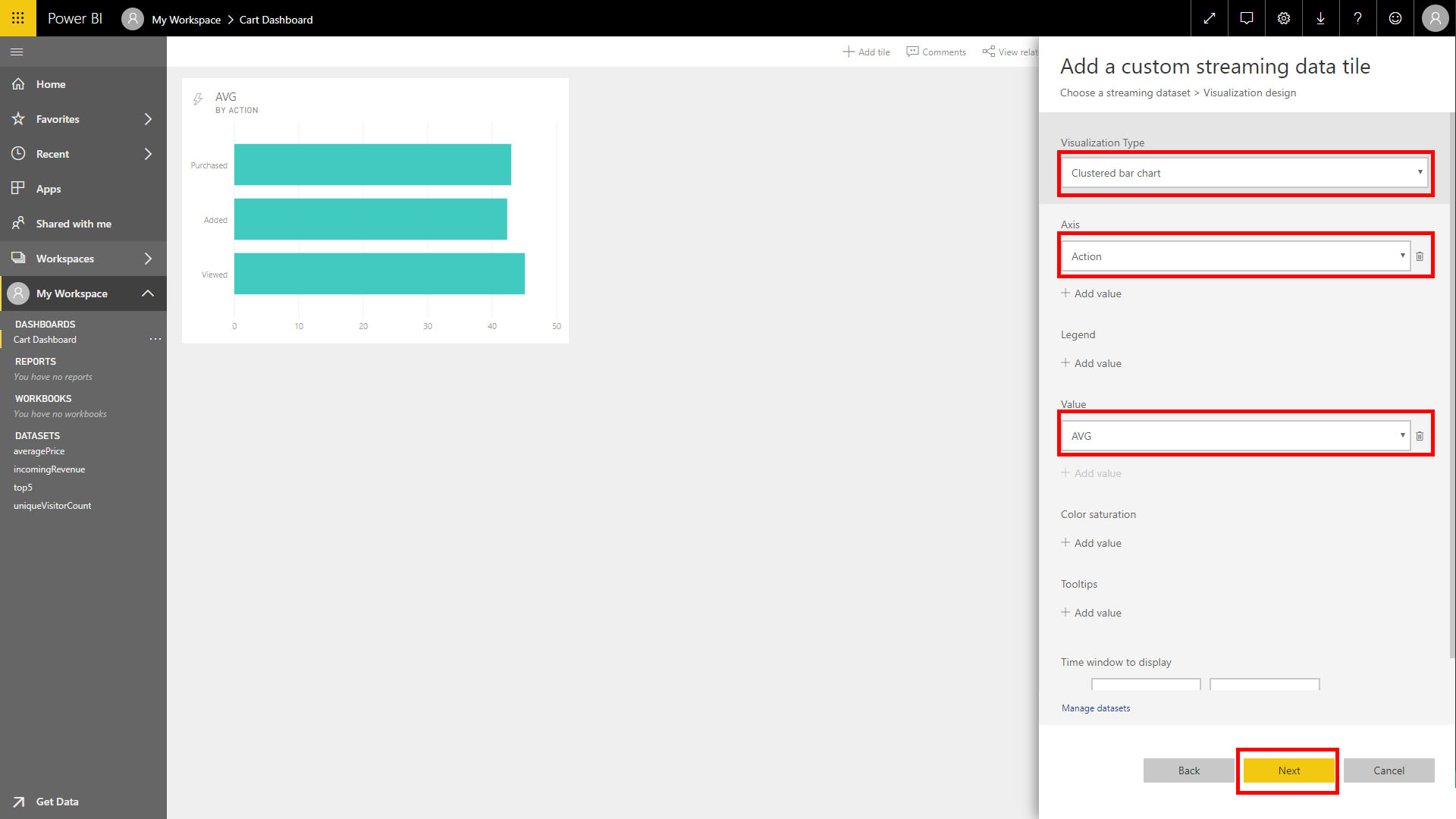Click delete icon next to AVG value
The height and width of the screenshot is (819, 1456).
[1420, 435]
